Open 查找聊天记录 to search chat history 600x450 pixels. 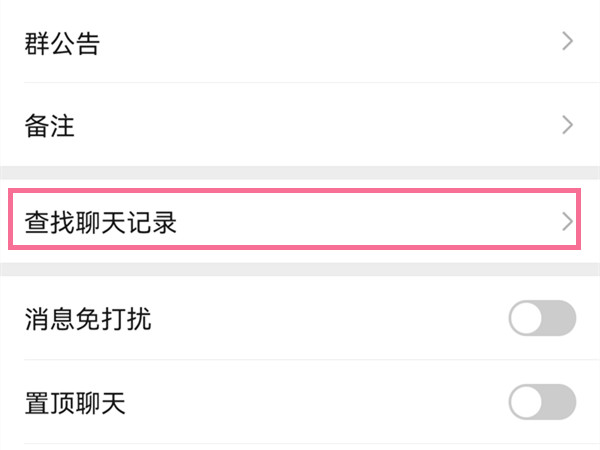point(100,222)
